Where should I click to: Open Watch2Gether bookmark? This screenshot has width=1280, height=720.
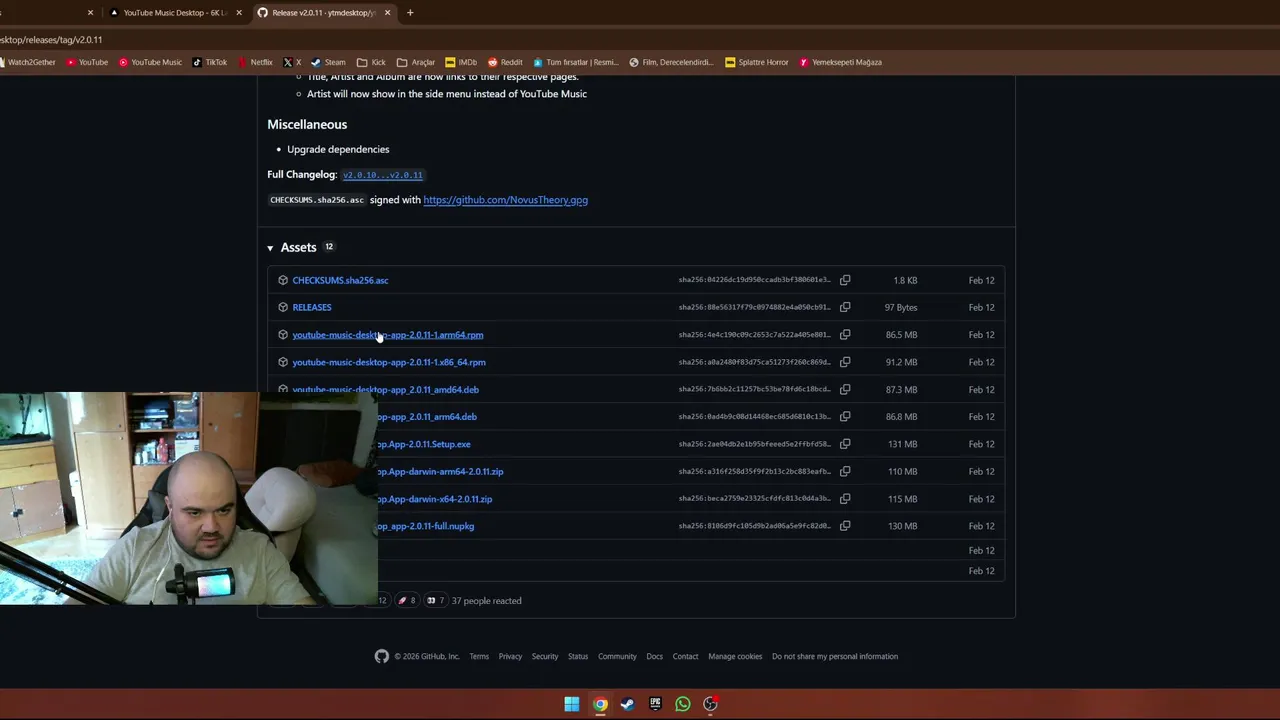[27, 62]
